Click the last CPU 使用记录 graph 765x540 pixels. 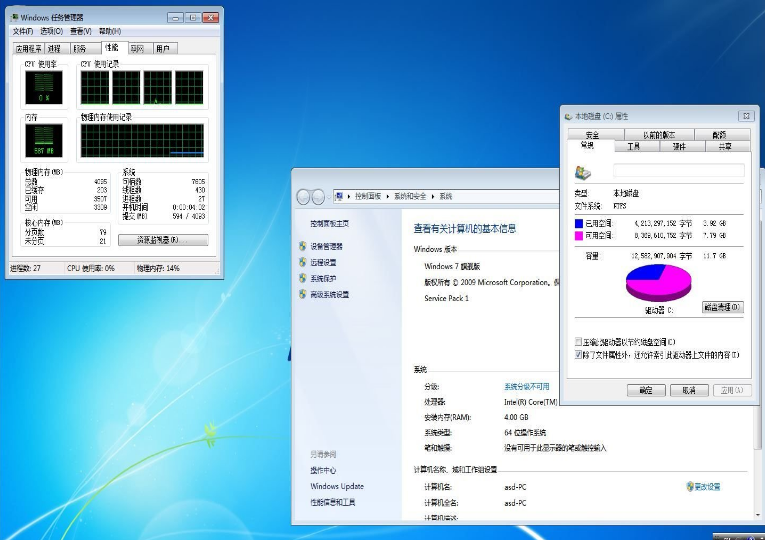tap(189, 87)
